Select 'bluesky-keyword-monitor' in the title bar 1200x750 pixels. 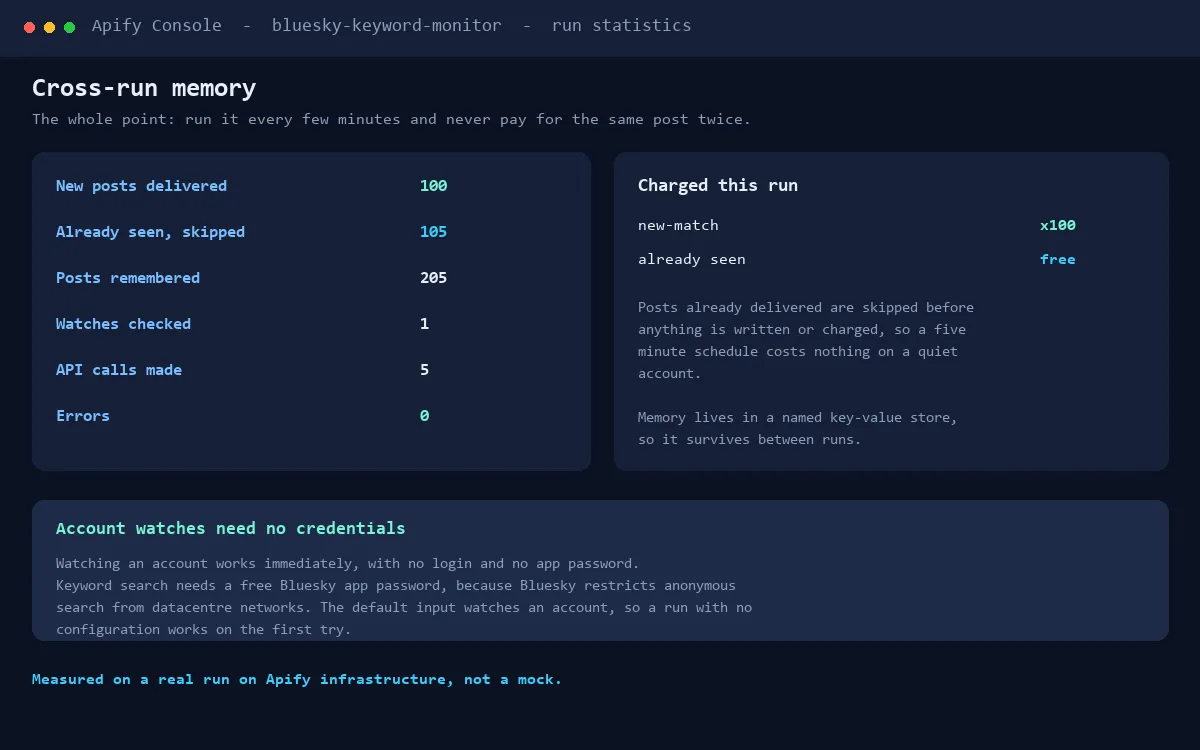click(x=387, y=26)
